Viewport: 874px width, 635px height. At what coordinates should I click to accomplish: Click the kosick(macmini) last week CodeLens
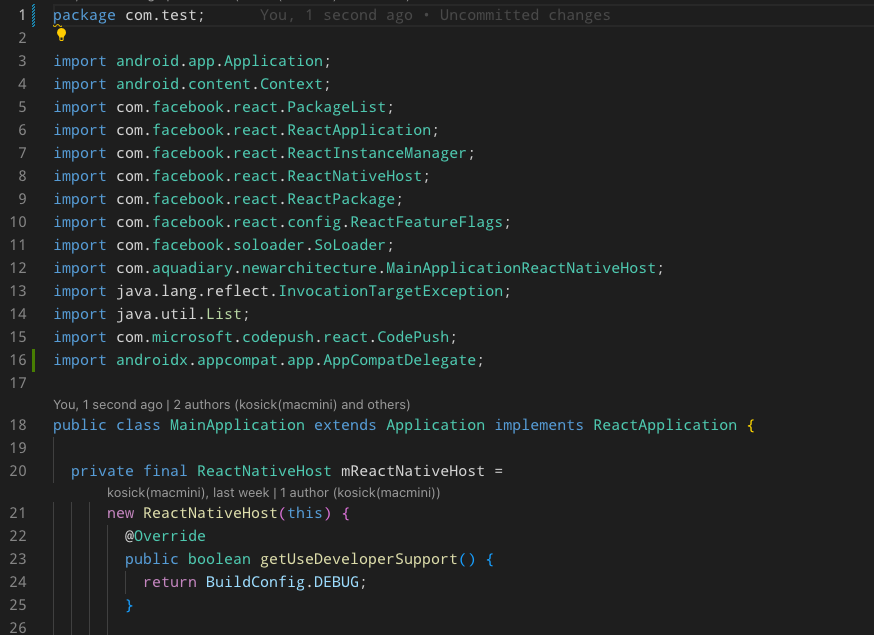273,493
